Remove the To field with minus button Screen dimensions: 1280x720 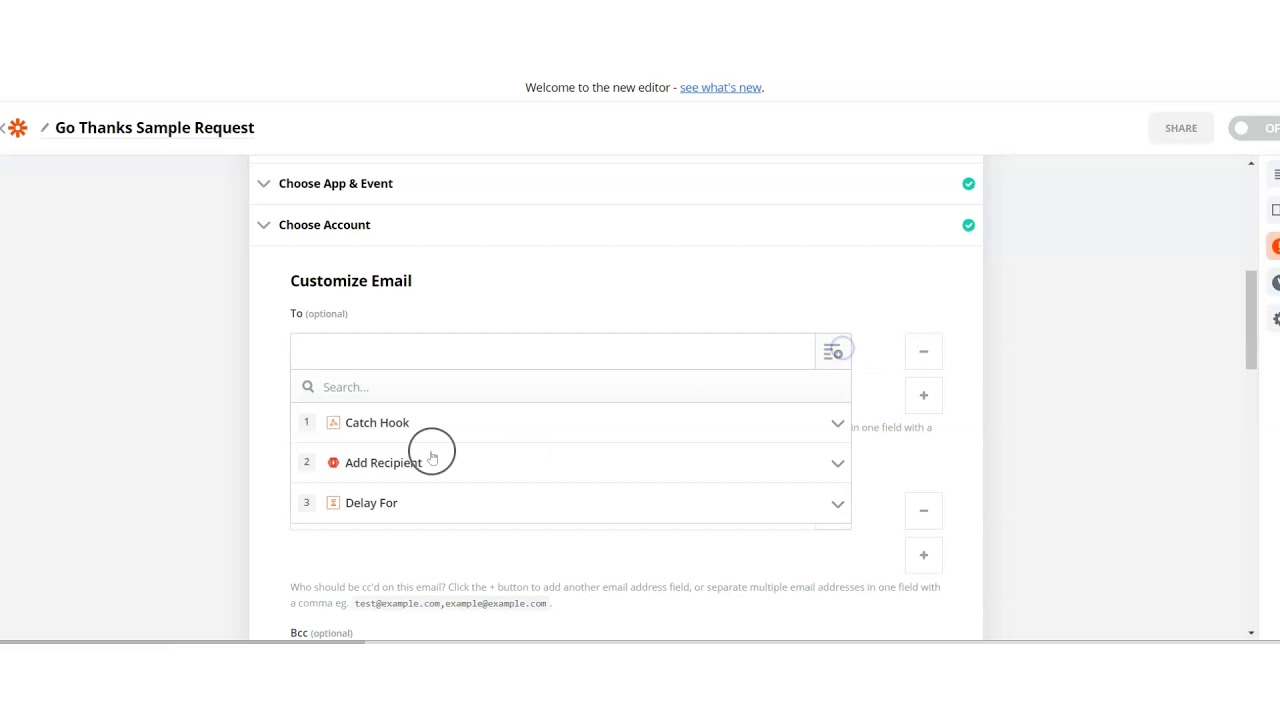pos(923,352)
